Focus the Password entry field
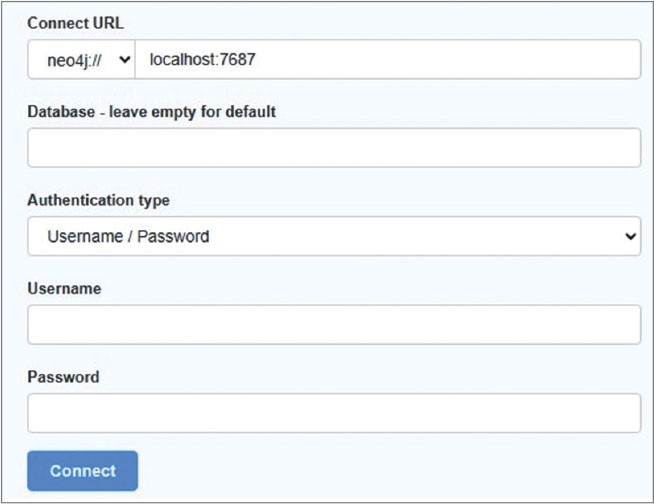Image resolution: width=654 pixels, height=504 pixels. click(333, 413)
